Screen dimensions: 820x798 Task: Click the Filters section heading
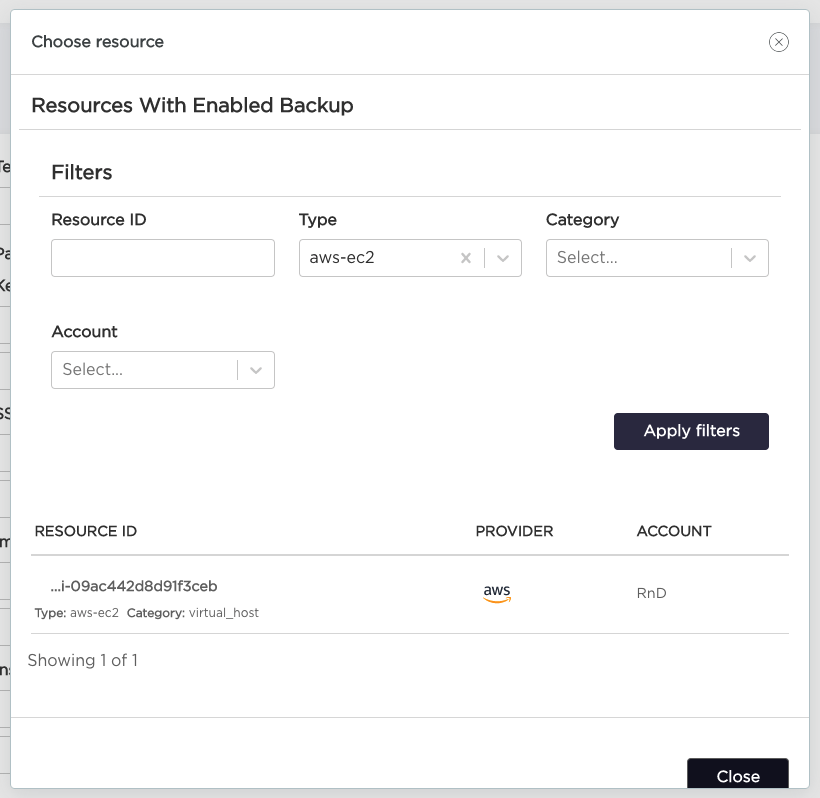[x=81, y=172]
